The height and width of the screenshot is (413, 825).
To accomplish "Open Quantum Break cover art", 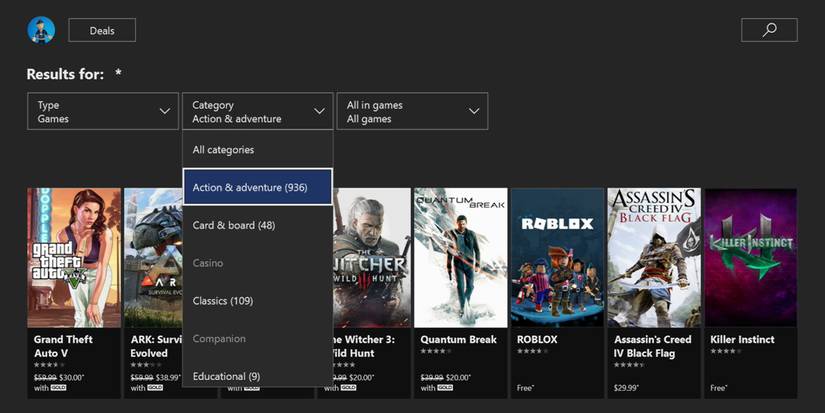I will pyautogui.click(x=461, y=258).
